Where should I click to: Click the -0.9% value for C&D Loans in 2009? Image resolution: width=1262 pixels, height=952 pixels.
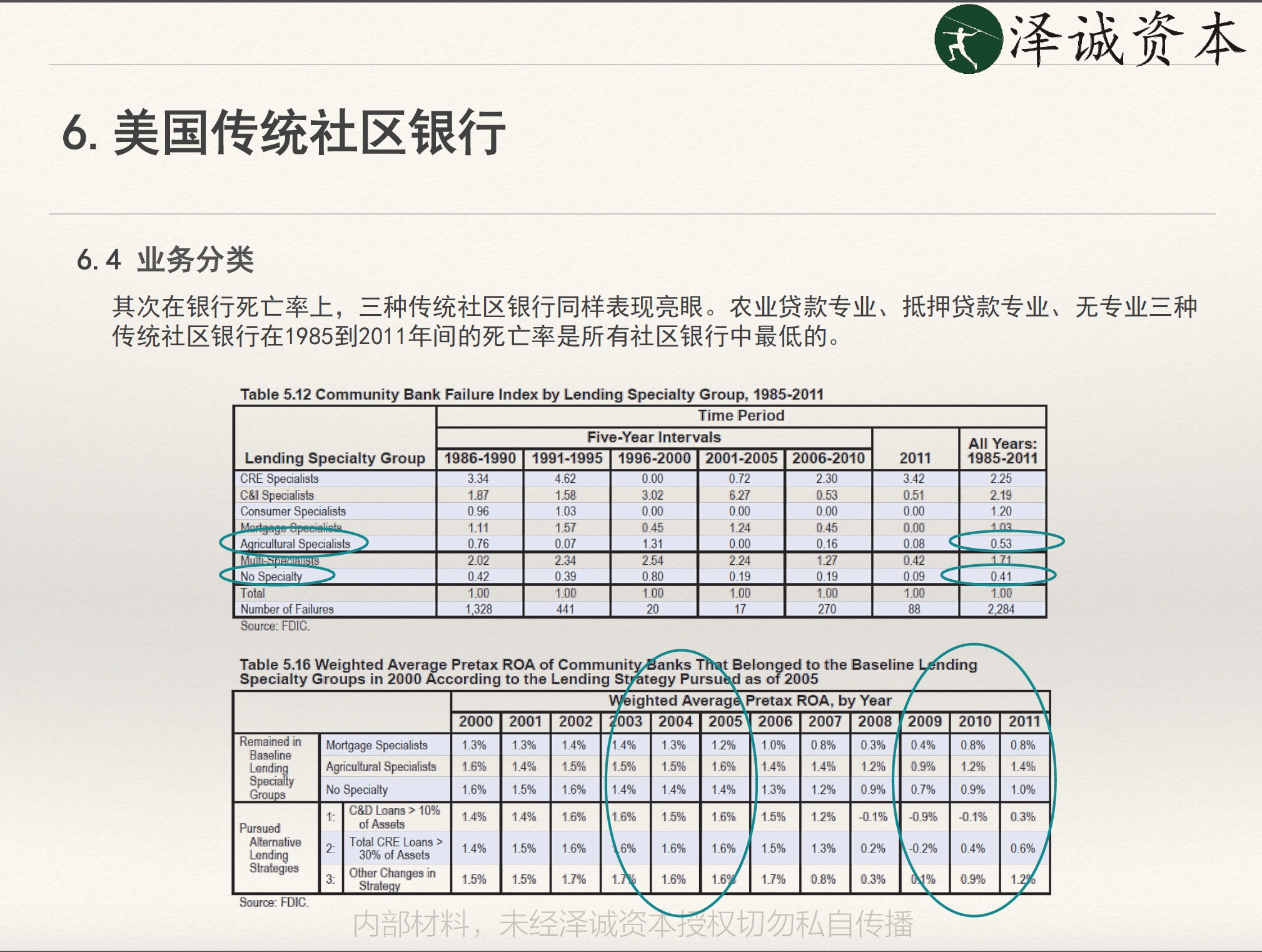[x=923, y=816]
